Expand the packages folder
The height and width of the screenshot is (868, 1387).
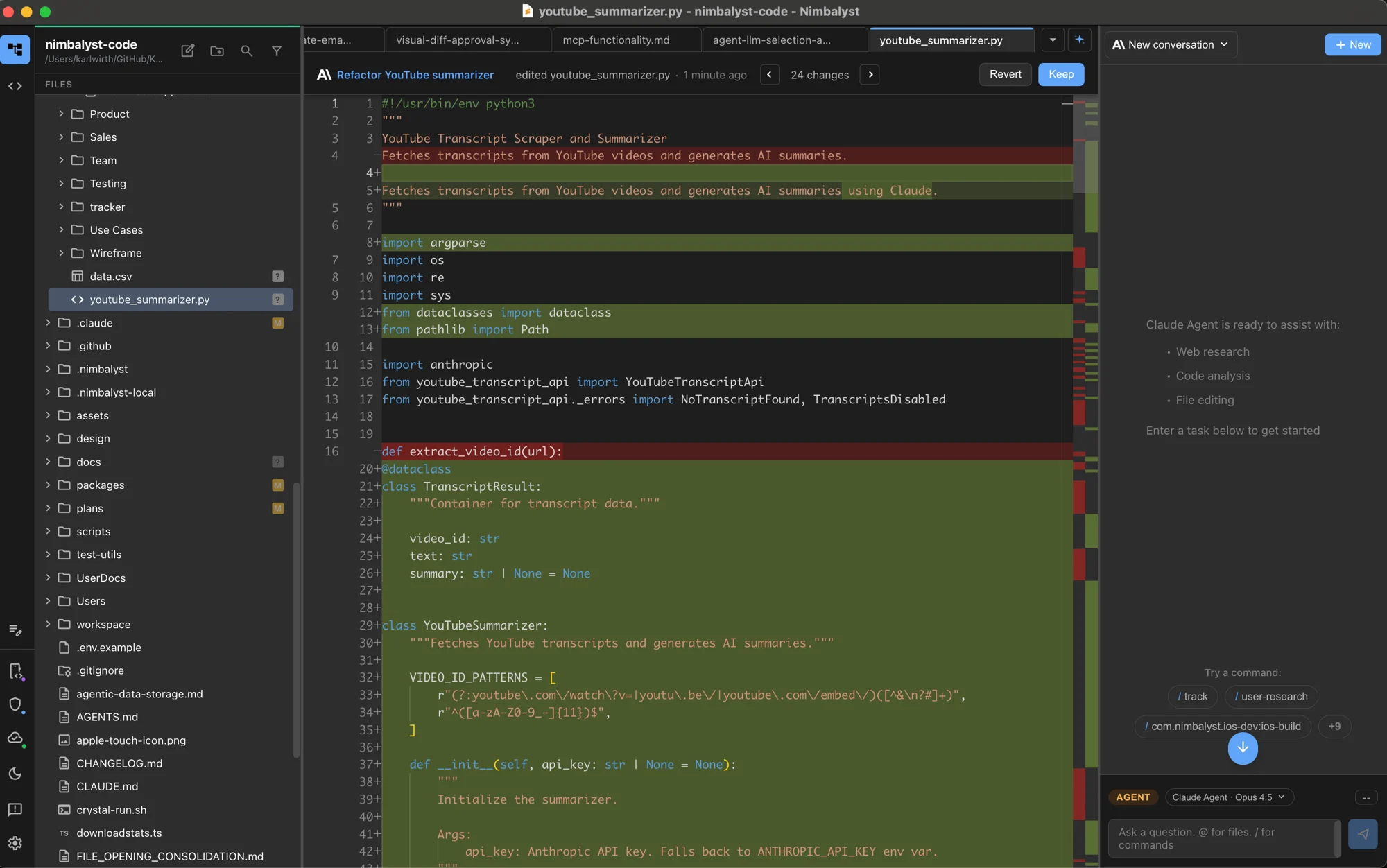tap(48, 485)
